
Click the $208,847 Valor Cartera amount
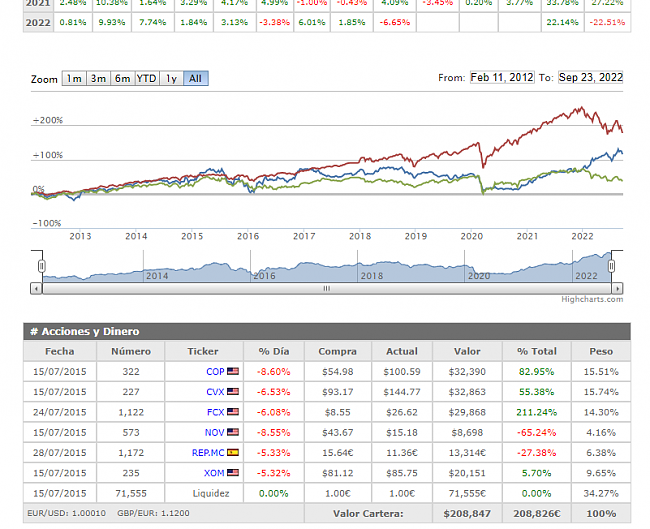pyautogui.click(x=467, y=514)
